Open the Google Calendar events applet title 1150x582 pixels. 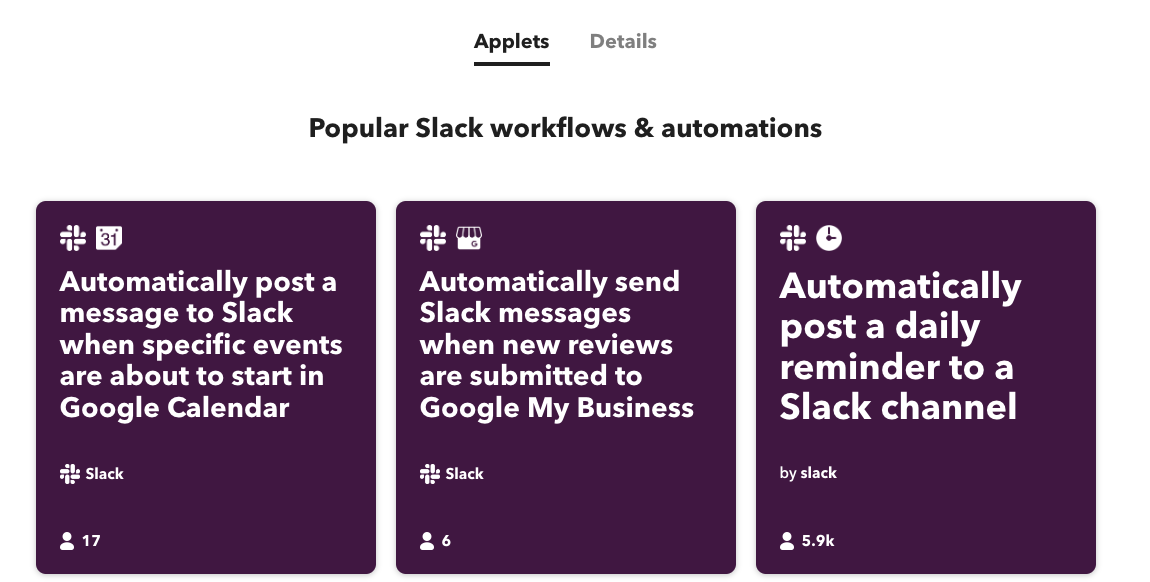201,345
